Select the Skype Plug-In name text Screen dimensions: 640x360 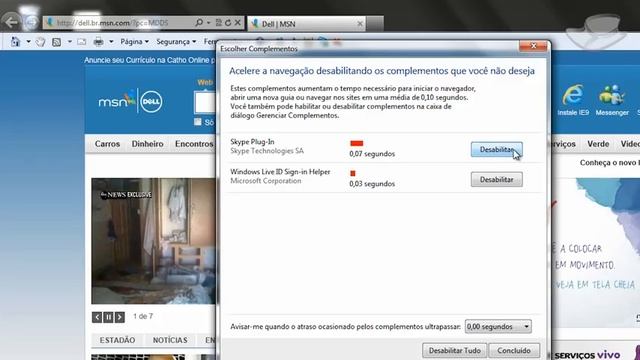[252, 142]
